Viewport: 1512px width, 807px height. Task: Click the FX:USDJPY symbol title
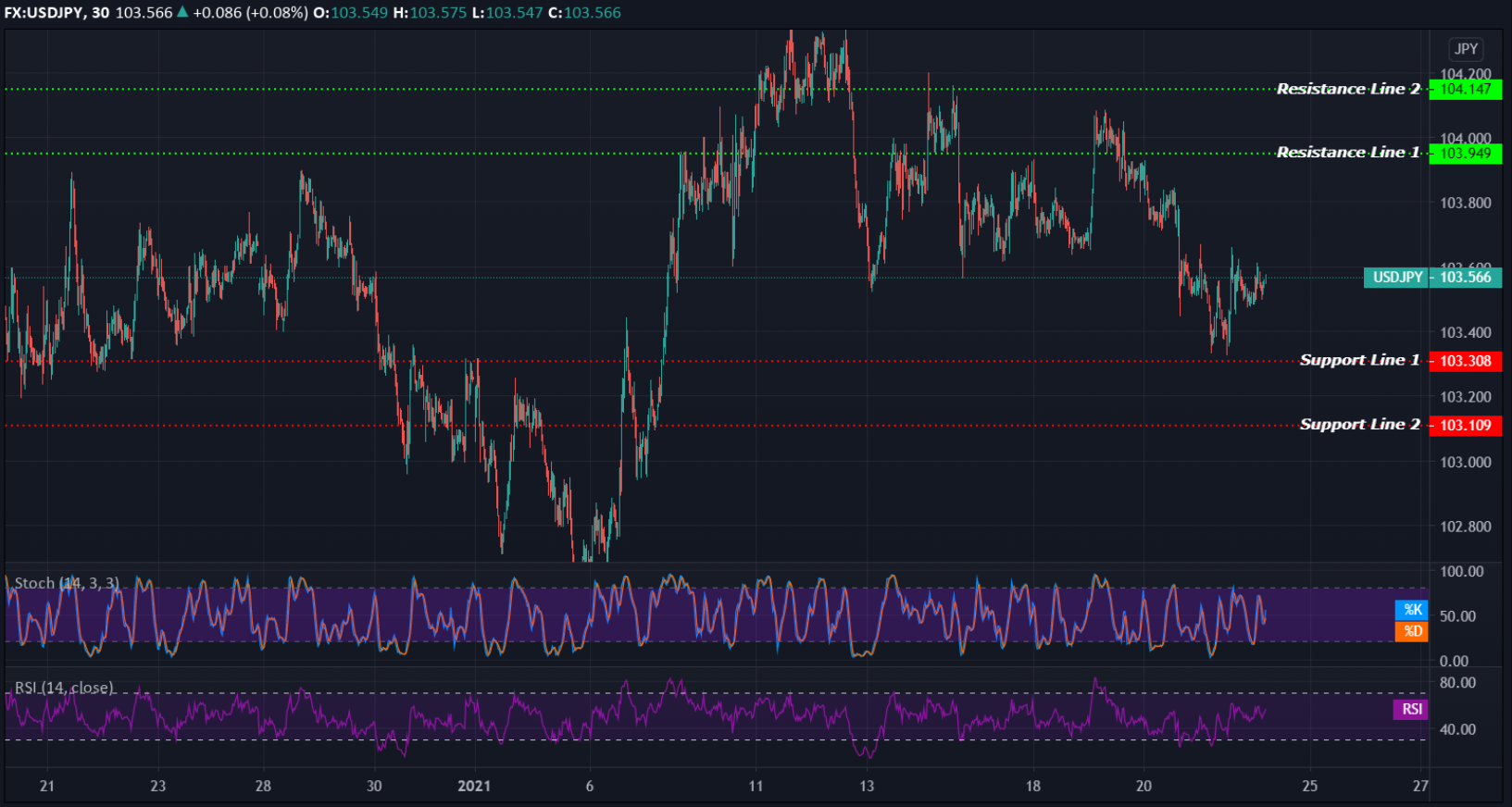[x=44, y=13]
